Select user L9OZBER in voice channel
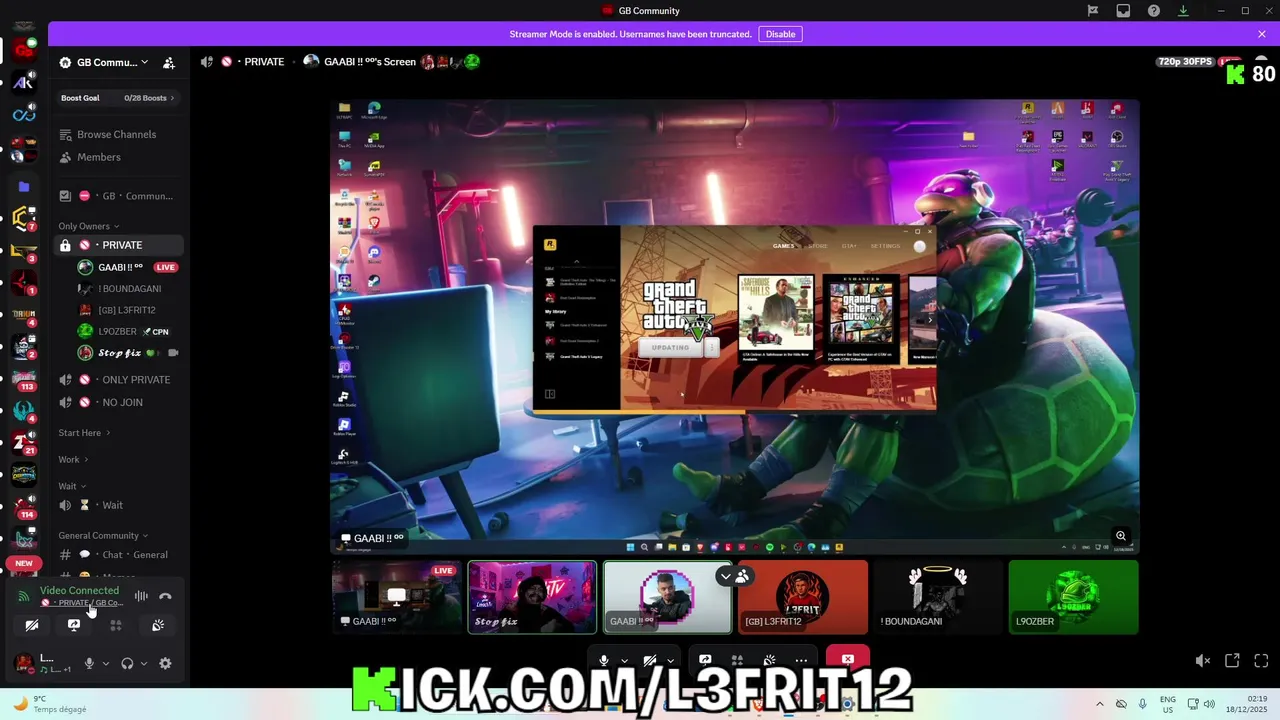The image size is (1280, 720). click(130, 331)
